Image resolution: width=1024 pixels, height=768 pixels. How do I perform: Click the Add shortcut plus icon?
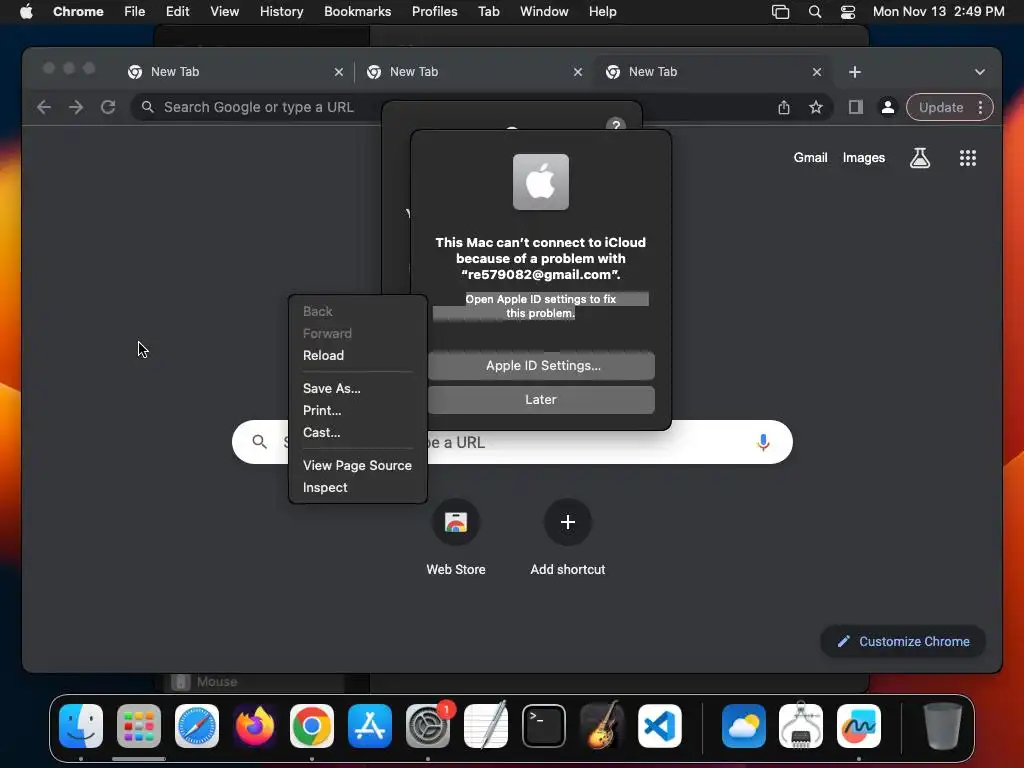click(568, 522)
